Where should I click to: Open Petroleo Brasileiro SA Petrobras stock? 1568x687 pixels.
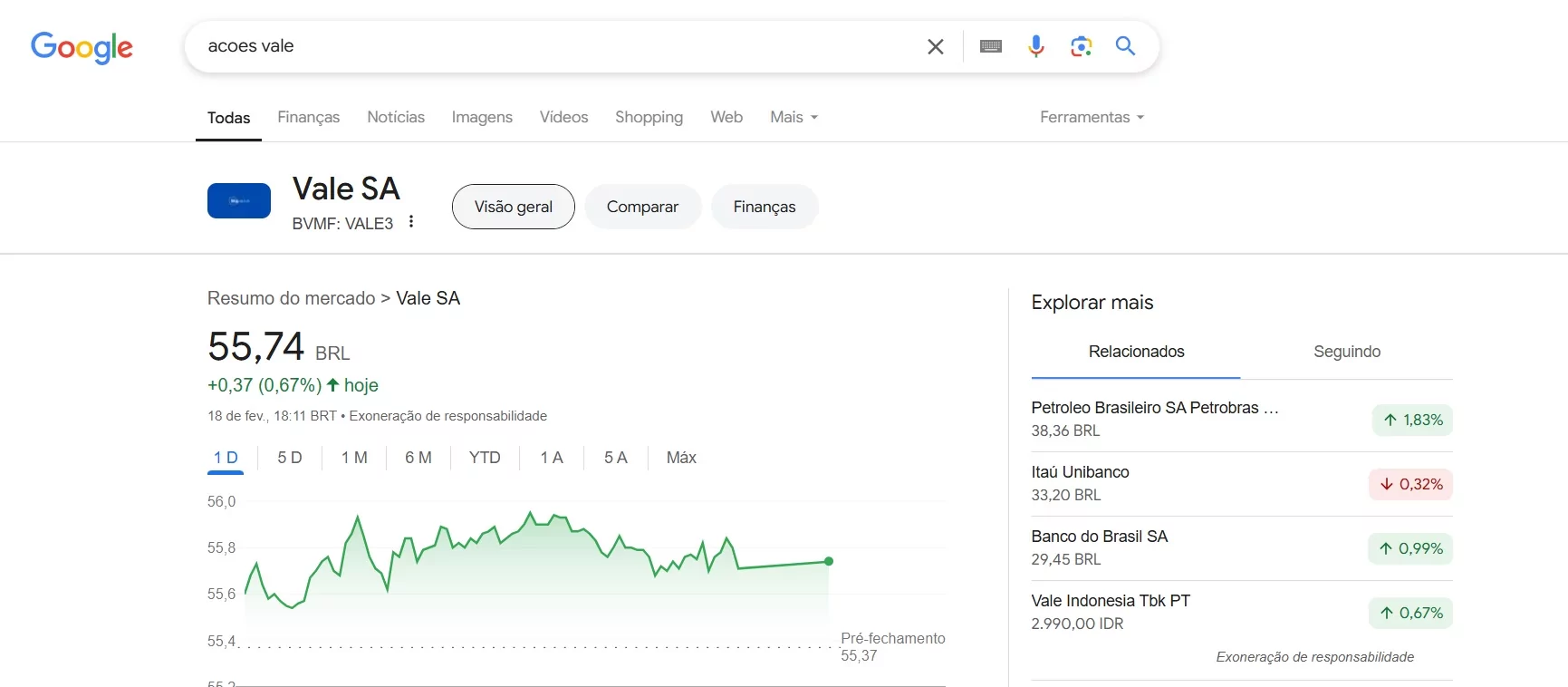[x=1154, y=408]
